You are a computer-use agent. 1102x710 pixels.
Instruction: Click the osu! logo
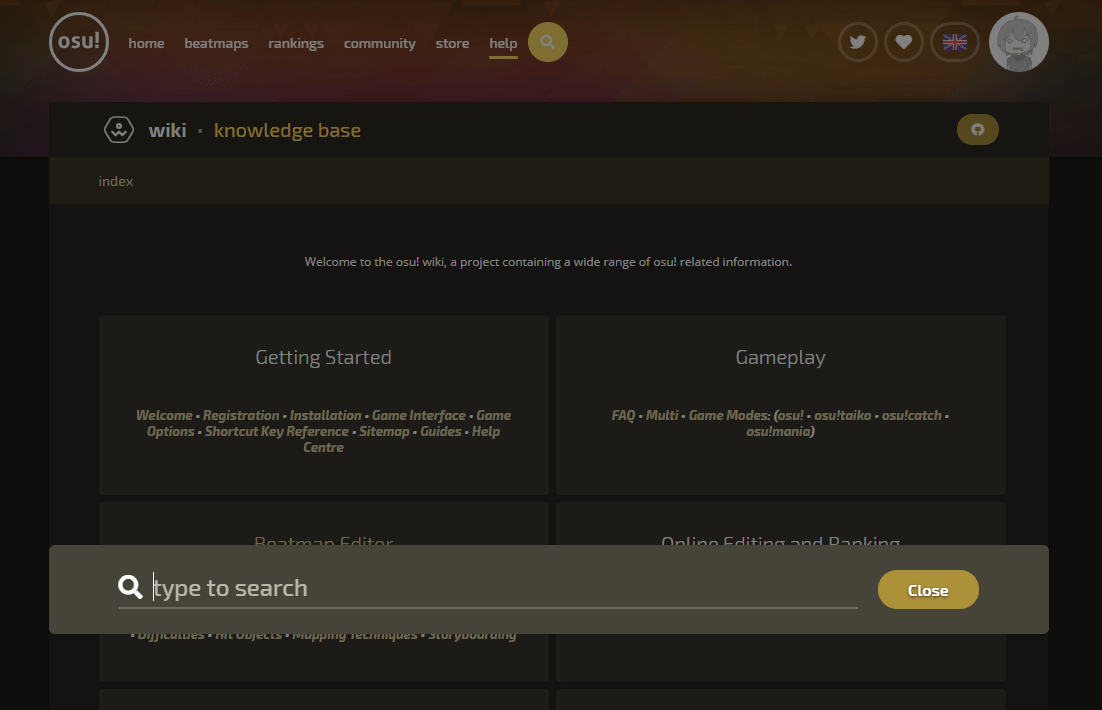point(78,42)
